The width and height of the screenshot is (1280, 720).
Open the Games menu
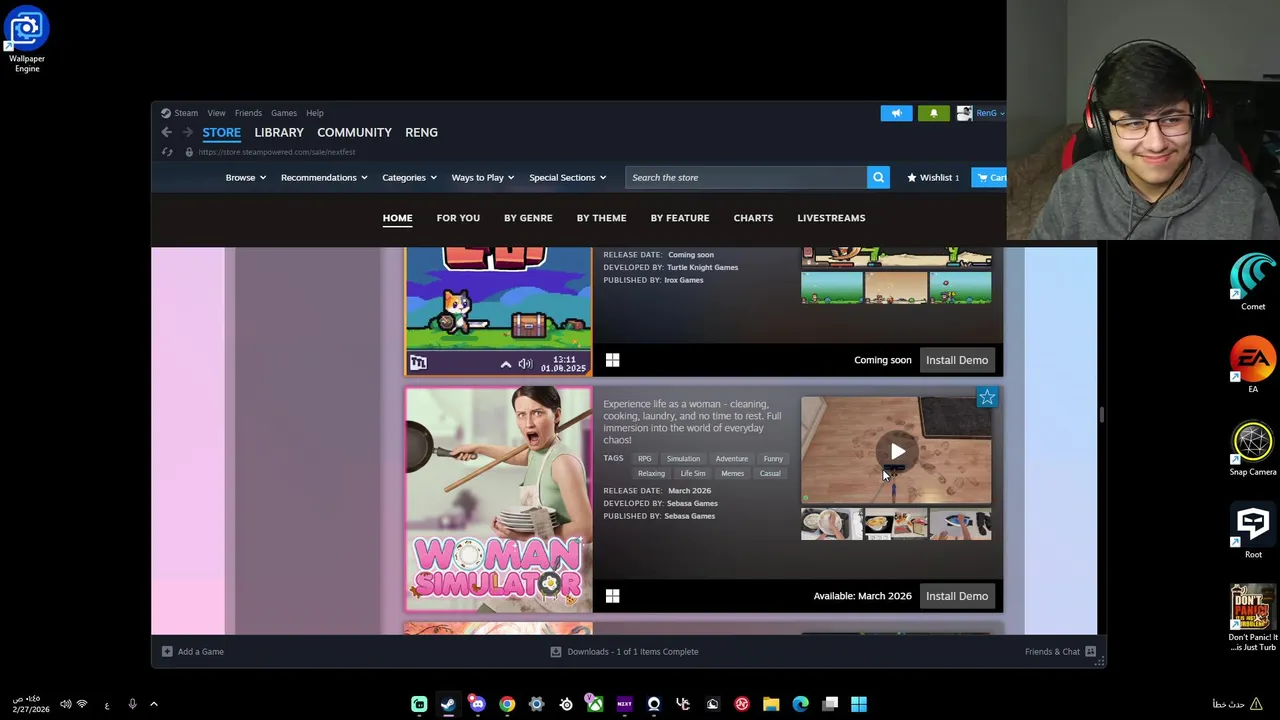[x=284, y=113]
